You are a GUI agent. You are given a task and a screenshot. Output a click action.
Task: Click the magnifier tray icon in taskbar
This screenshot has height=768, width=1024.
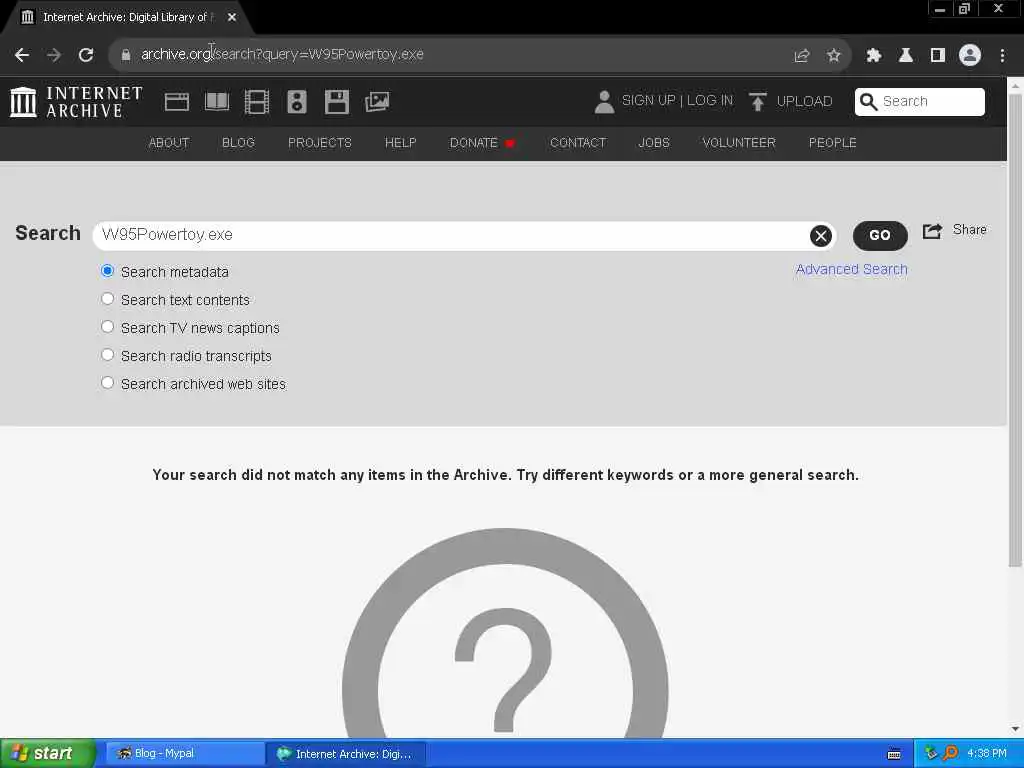click(950, 754)
